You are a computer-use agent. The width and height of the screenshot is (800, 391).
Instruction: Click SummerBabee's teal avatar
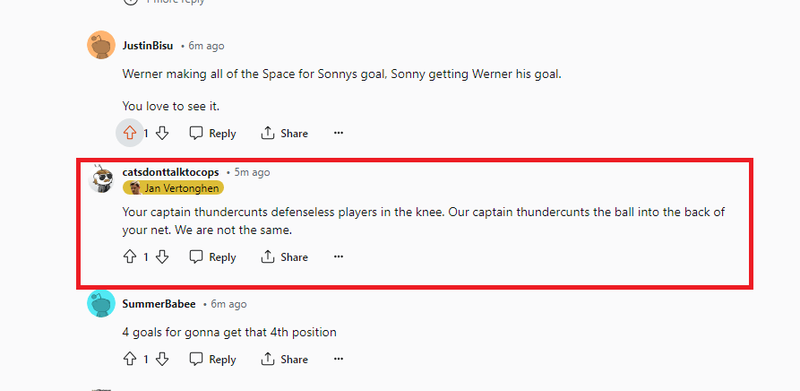pos(101,303)
